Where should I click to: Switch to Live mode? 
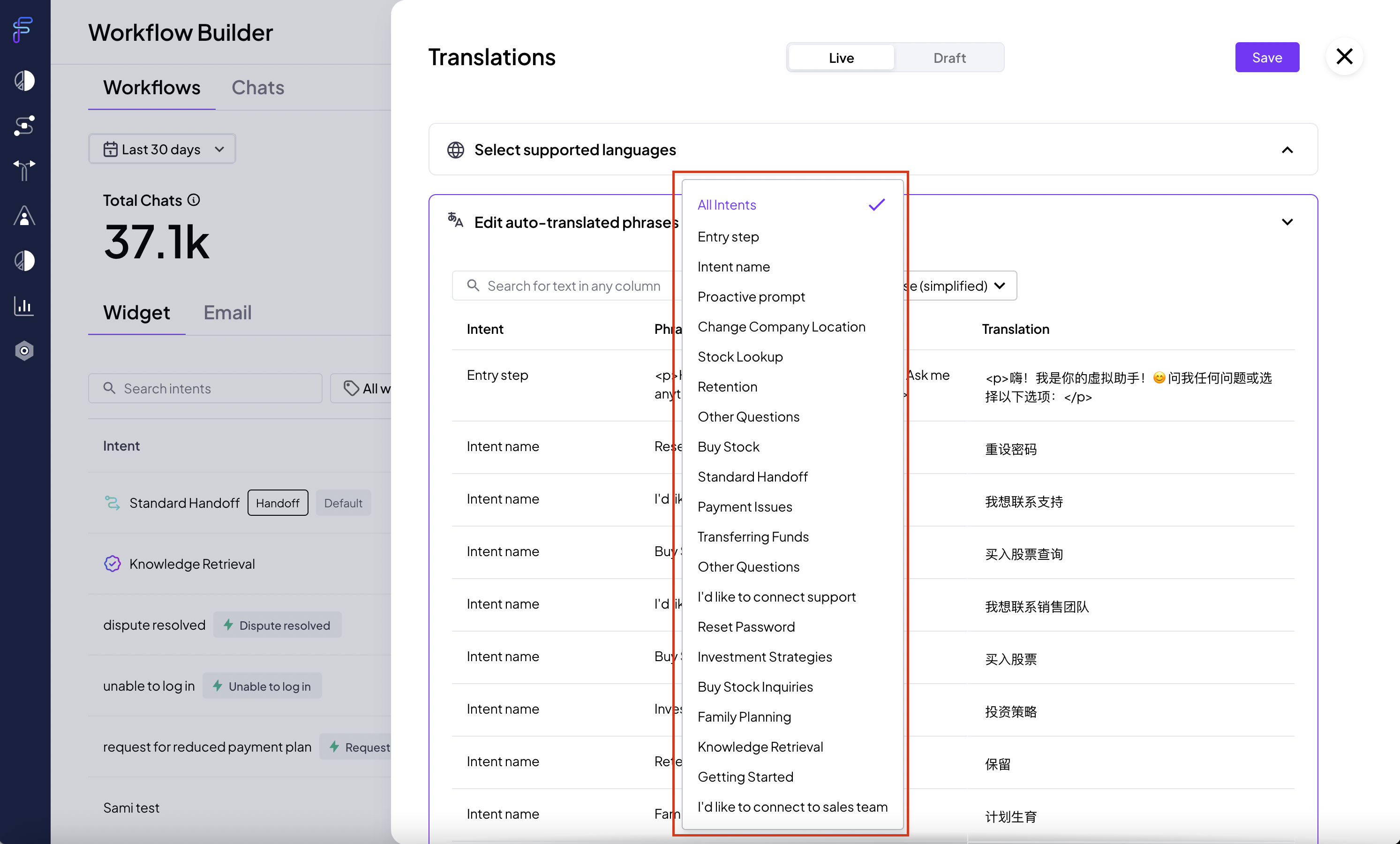[x=841, y=57]
